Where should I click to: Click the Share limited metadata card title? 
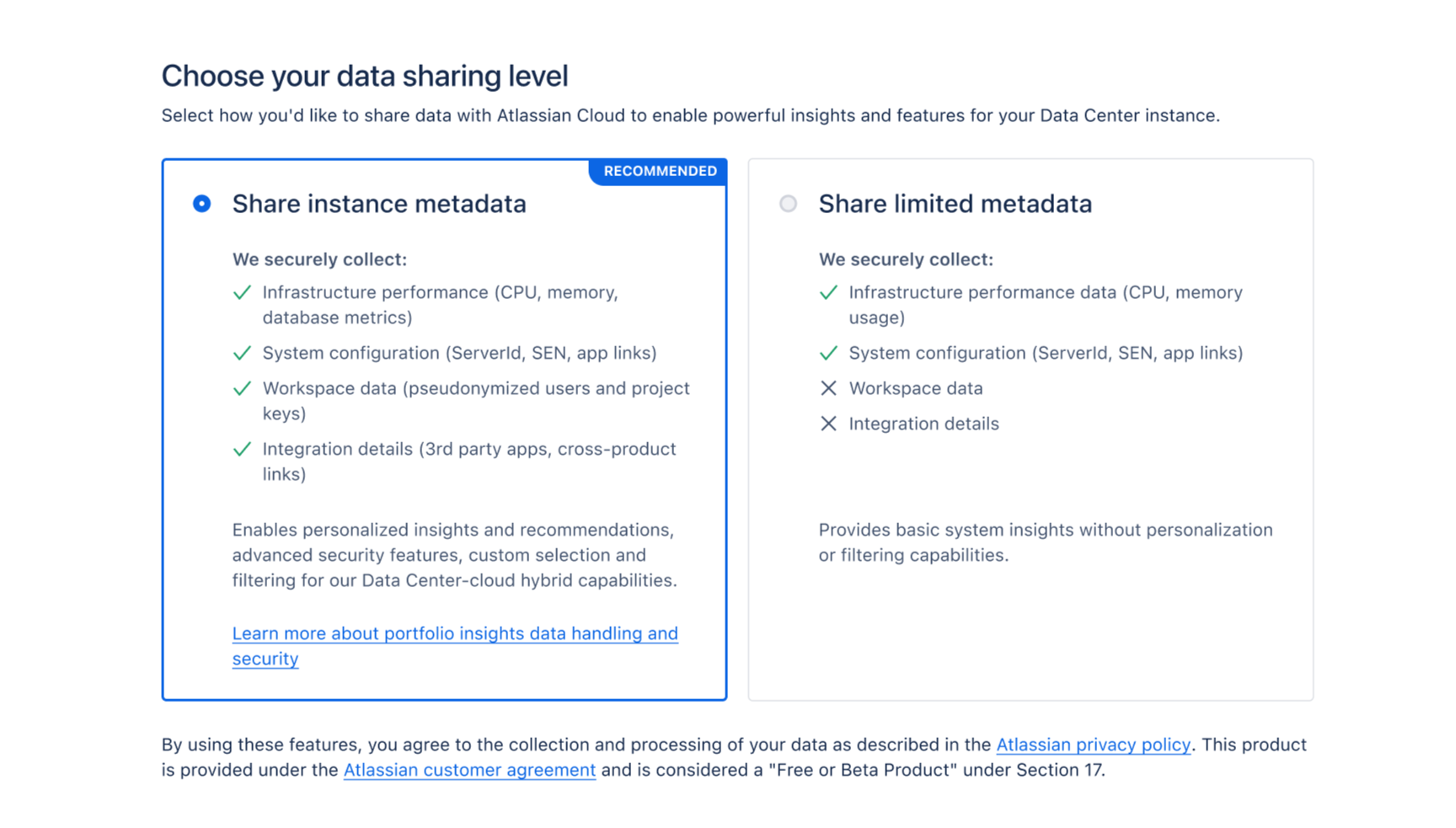[x=955, y=204]
